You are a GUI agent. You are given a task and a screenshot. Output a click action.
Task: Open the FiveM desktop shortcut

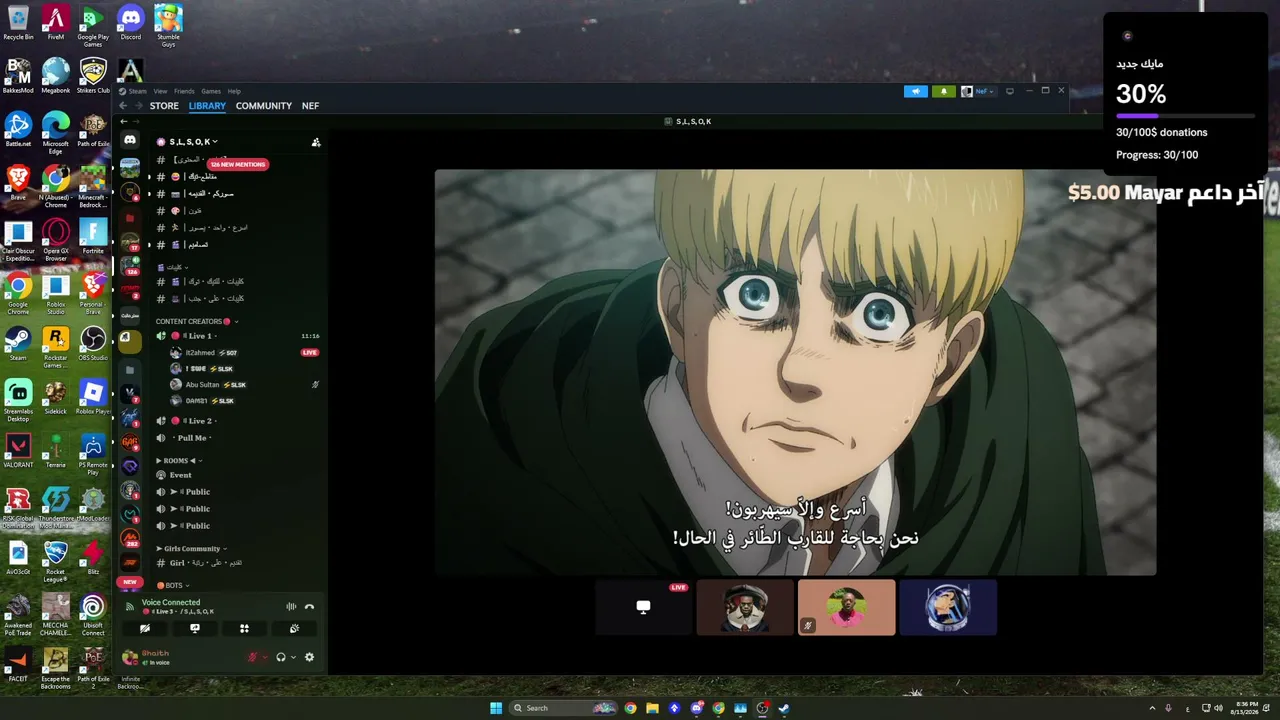(x=55, y=23)
